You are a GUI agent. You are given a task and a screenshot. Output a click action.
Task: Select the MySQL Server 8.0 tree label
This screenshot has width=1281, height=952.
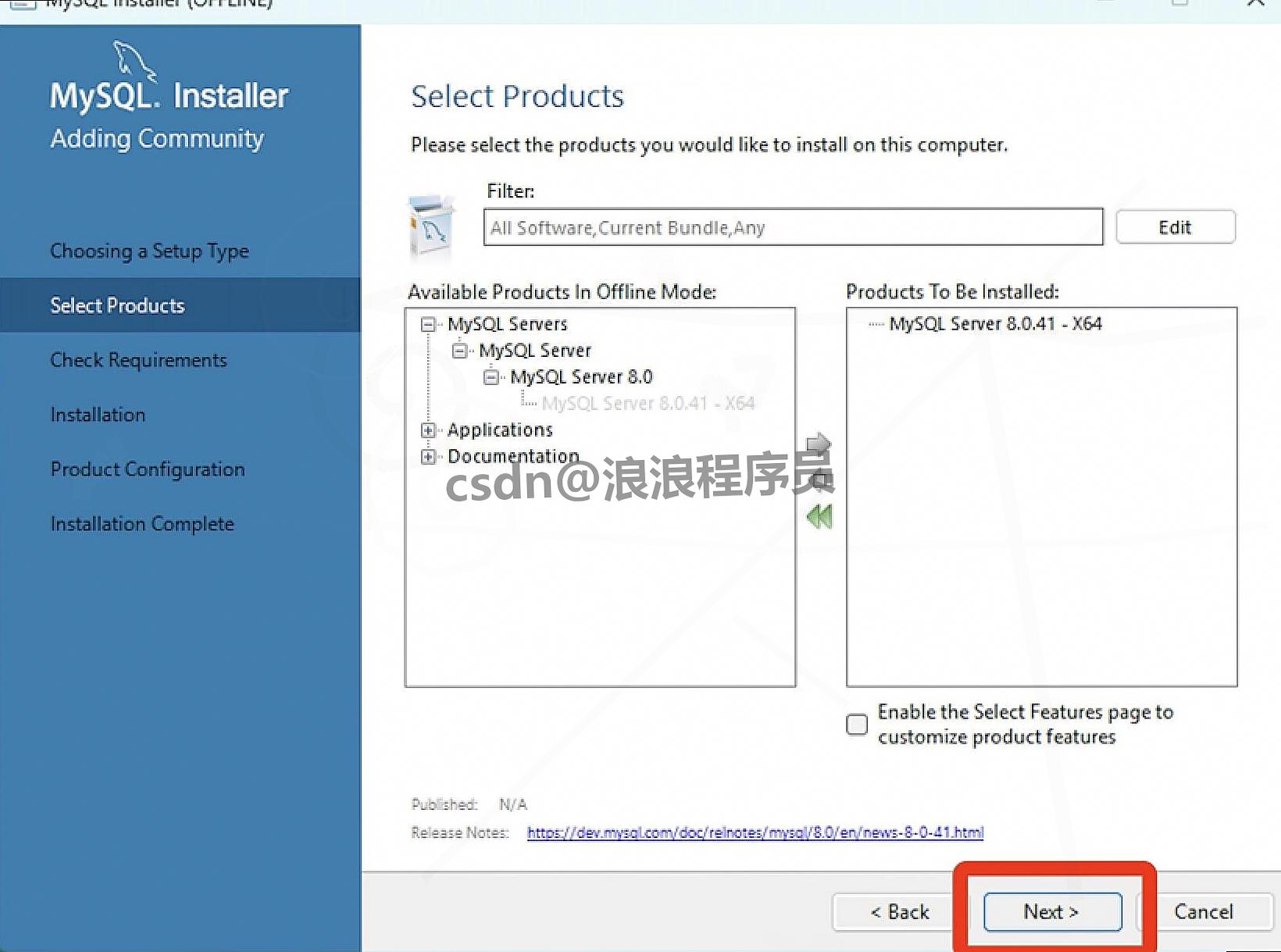[581, 377]
